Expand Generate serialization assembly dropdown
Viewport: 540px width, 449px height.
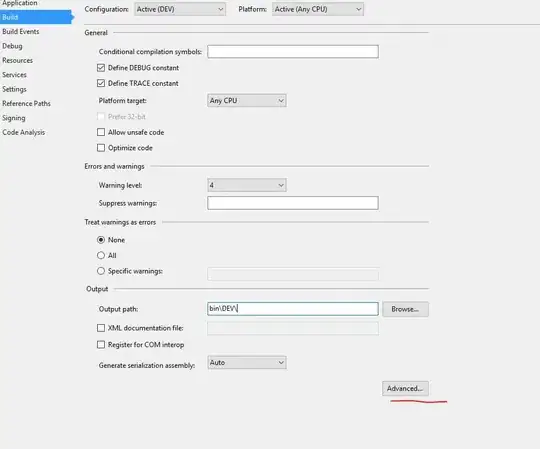pyautogui.click(x=247, y=363)
